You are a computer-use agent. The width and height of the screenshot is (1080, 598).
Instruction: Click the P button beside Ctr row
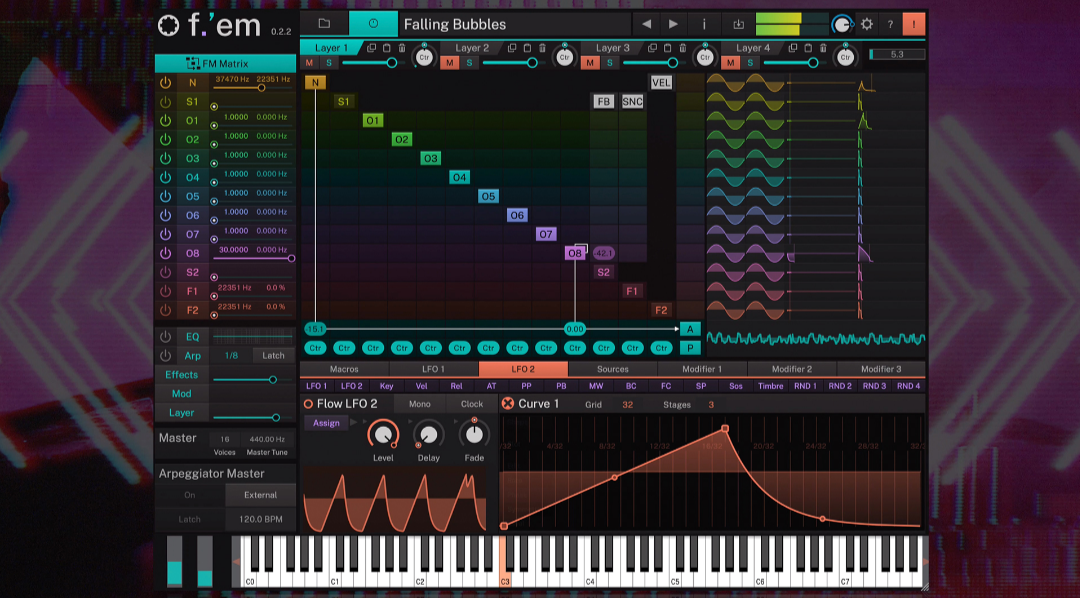(690, 347)
